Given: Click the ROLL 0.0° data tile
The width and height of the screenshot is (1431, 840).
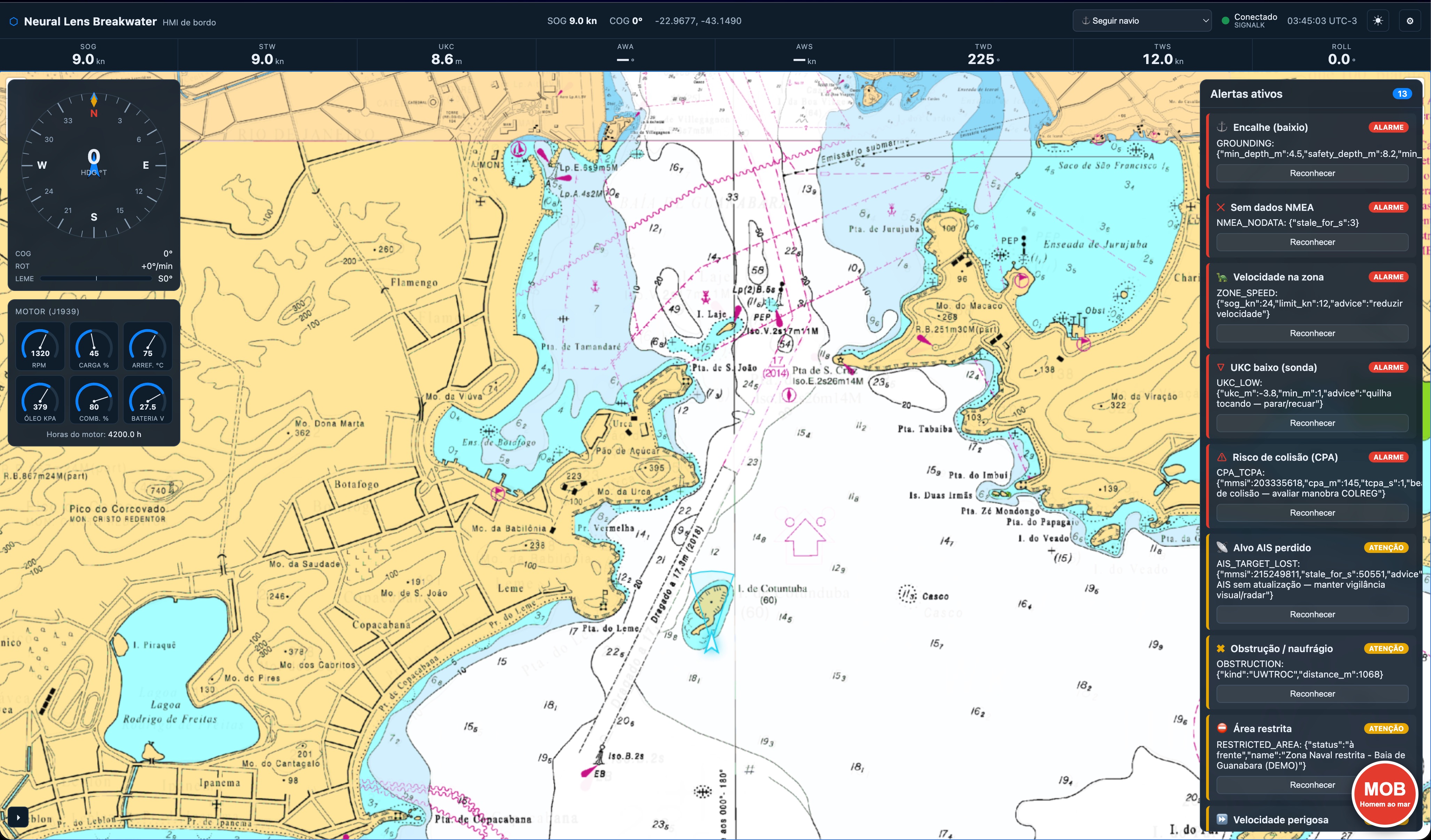Looking at the screenshot, I should coord(1341,55).
